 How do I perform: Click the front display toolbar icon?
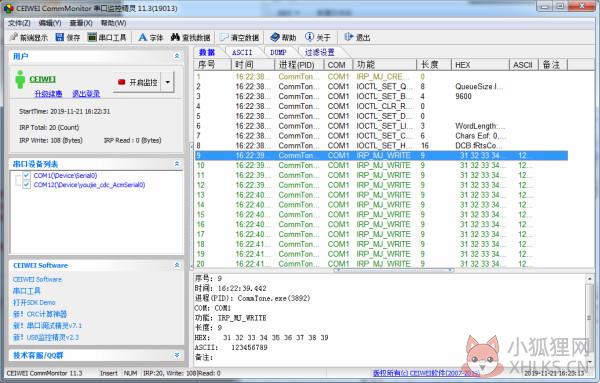(14, 37)
